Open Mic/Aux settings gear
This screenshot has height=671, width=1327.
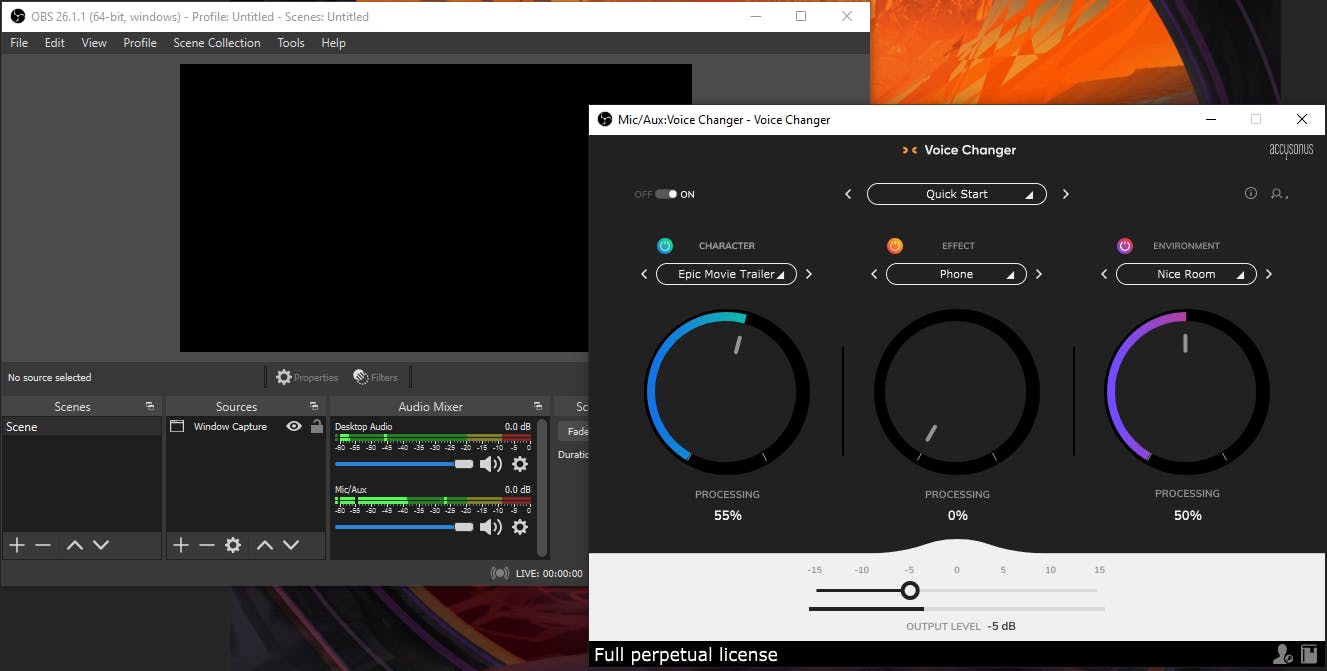point(520,527)
